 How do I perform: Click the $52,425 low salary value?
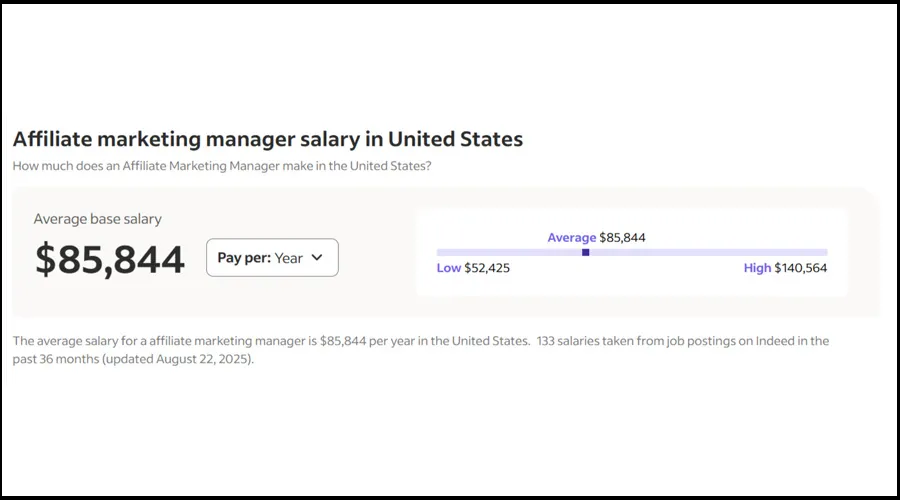(487, 268)
